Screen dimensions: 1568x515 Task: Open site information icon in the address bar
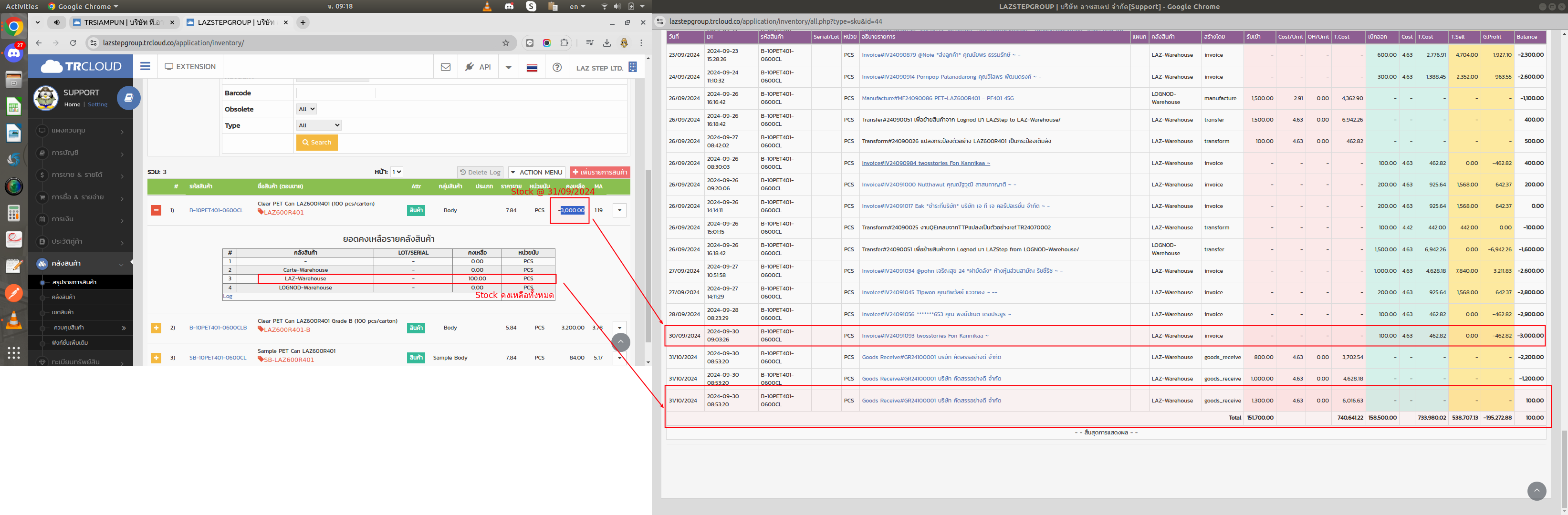tap(93, 42)
